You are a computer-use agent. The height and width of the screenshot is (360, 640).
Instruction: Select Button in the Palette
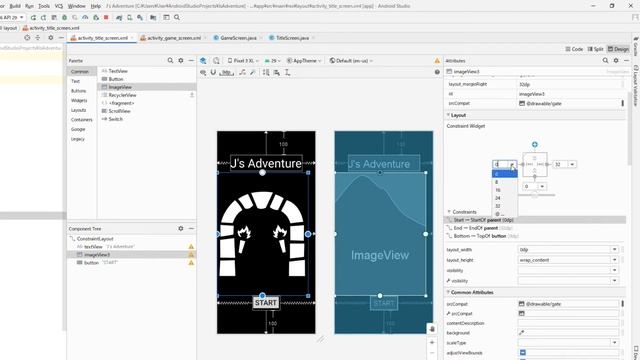[x=116, y=79]
